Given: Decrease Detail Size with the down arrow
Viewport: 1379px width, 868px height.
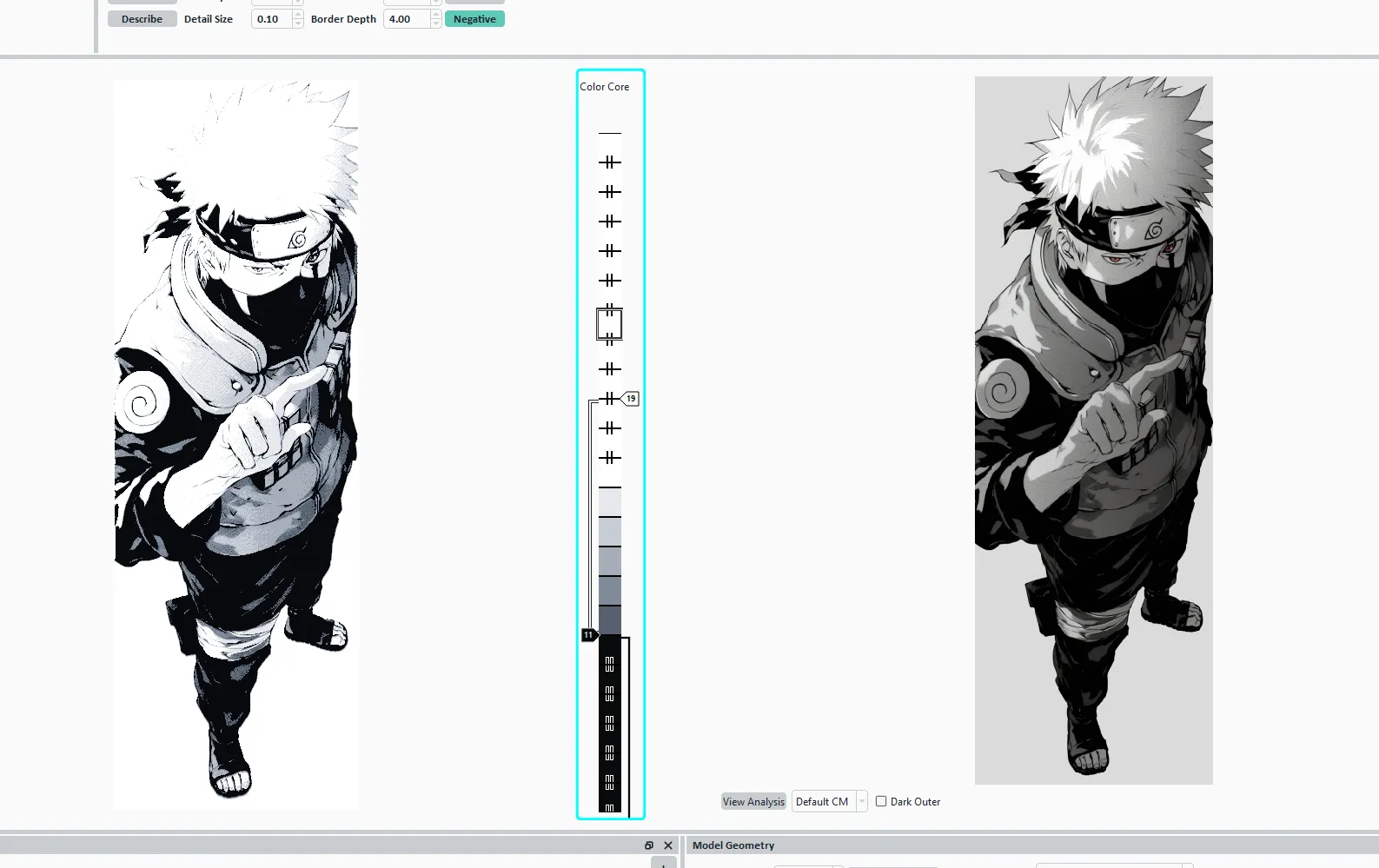Looking at the screenshot, I should click(298, 24).
